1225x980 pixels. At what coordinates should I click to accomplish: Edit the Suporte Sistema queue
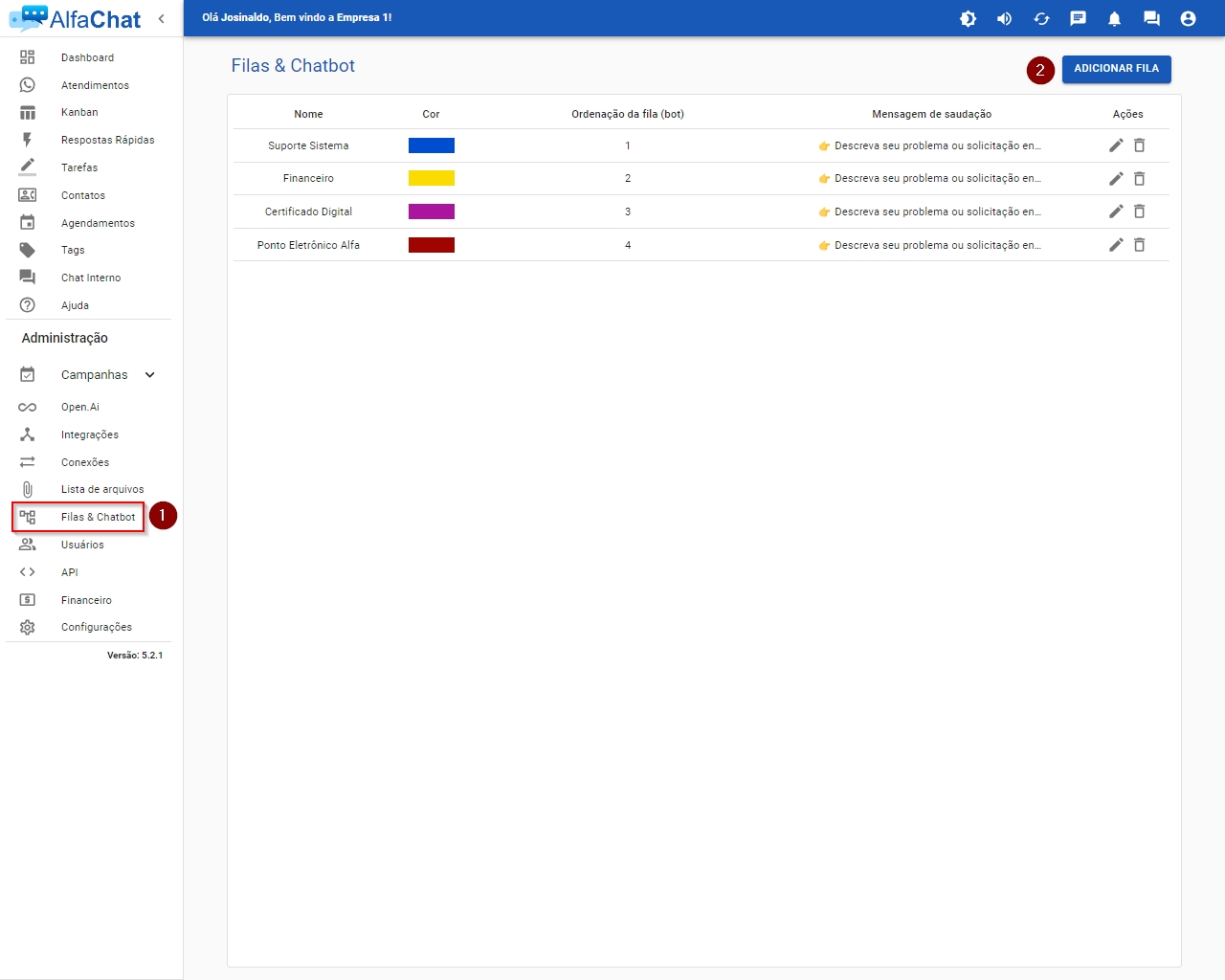coord(1116,145)
